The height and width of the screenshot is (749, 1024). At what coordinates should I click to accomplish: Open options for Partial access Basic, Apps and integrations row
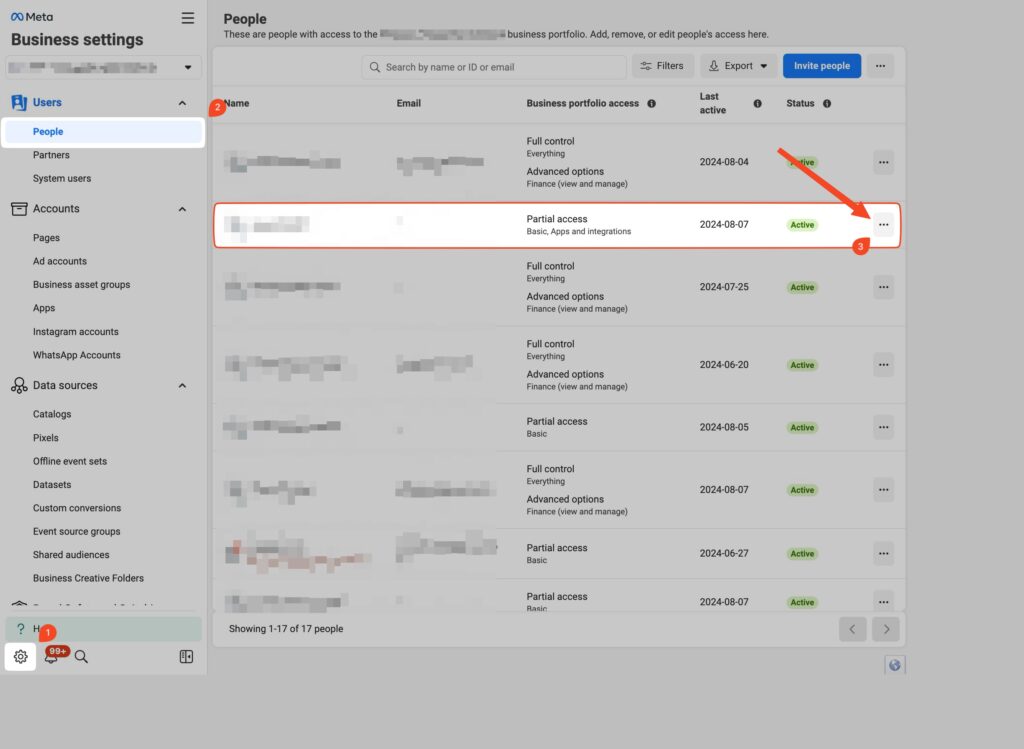click(x=884, y=225)
